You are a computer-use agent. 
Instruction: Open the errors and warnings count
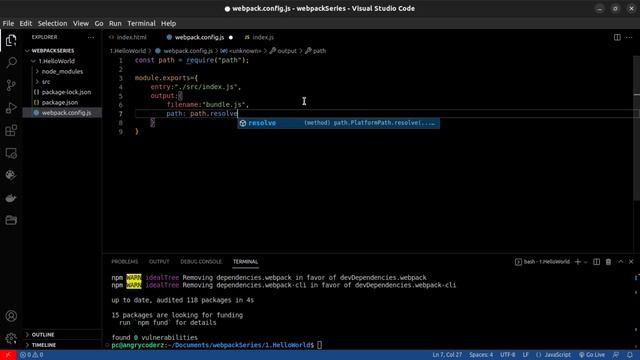[31, 355]
